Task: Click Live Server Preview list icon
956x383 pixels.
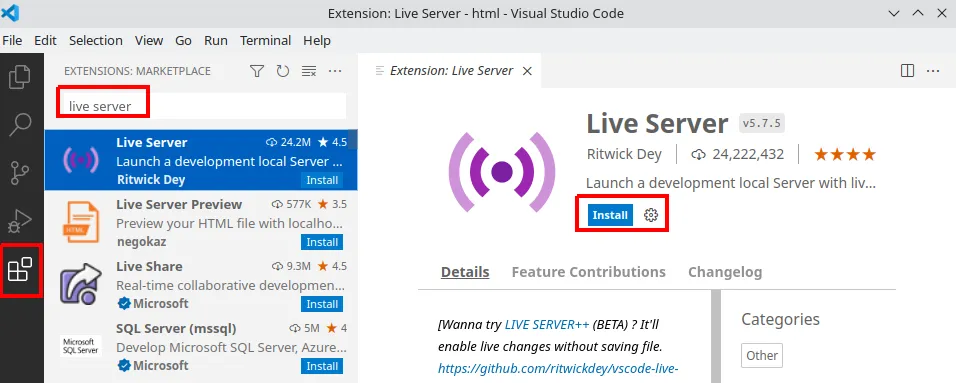Action: (80, 223)
